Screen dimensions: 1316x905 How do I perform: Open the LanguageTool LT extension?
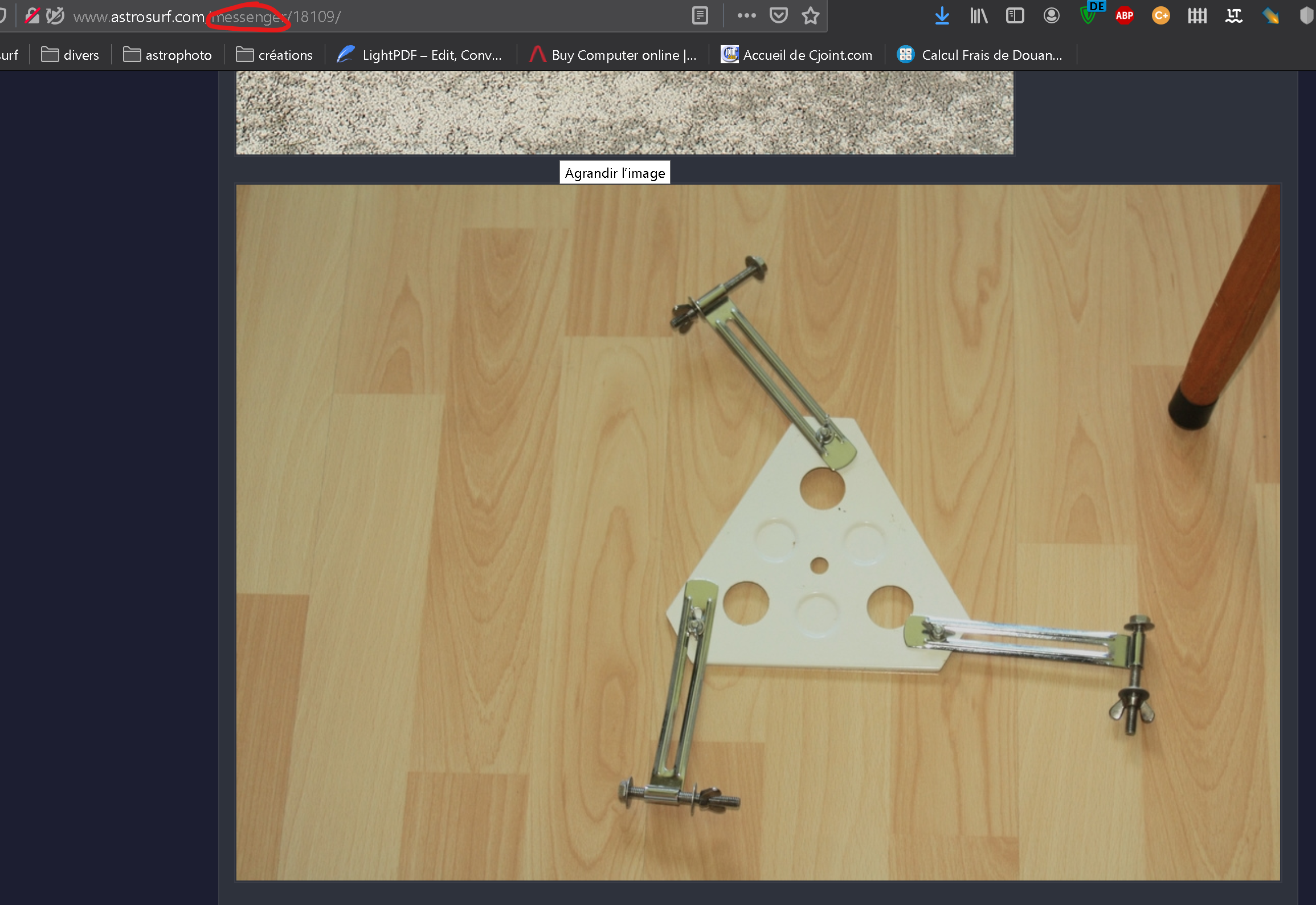[x=1234, y=16]
